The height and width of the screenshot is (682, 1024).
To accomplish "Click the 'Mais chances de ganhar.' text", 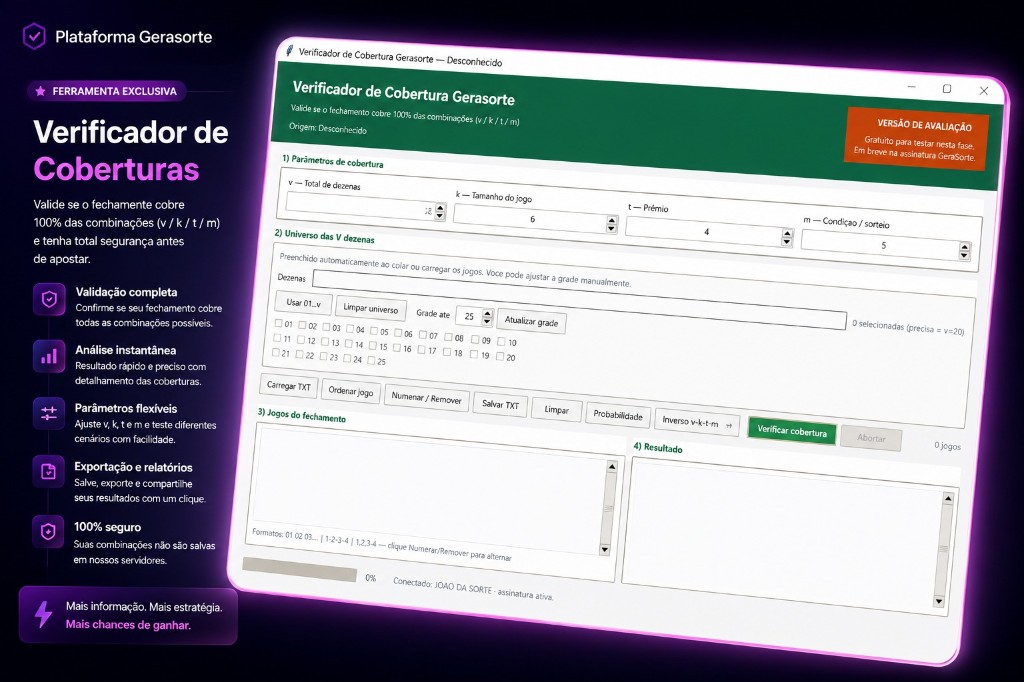I will tap(128, 625).
